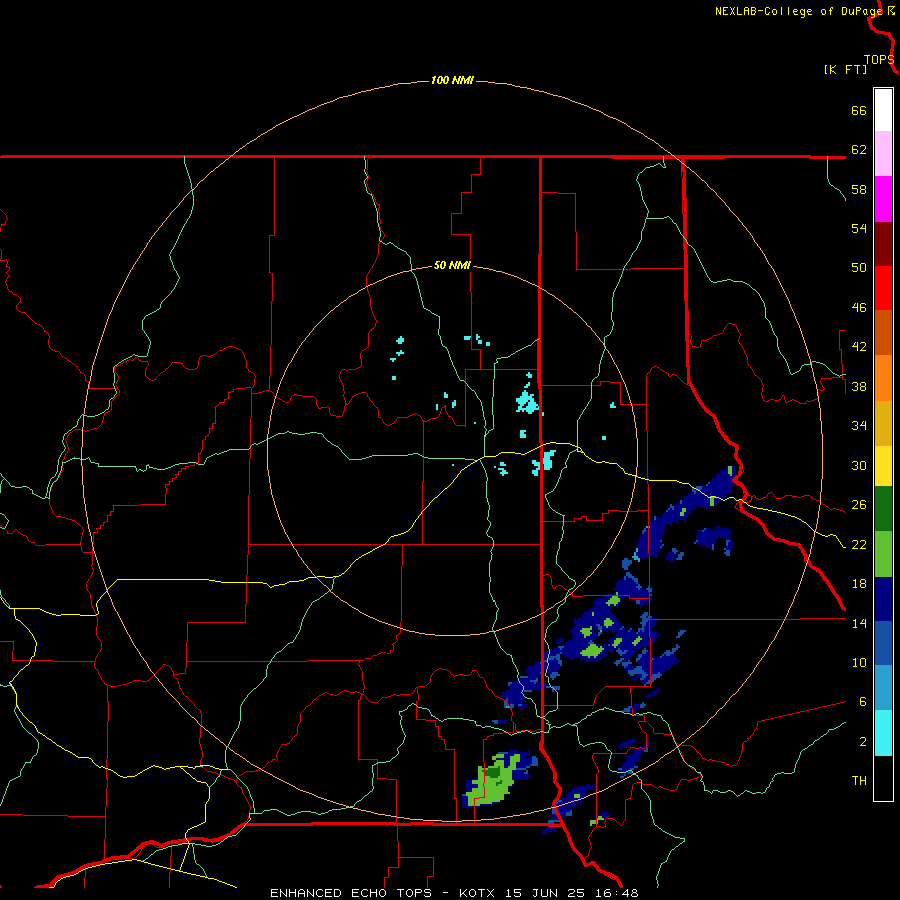Pick the navy blue legend swatch
900x900 pixels.
pyautogui.click(x=883, y=599)
